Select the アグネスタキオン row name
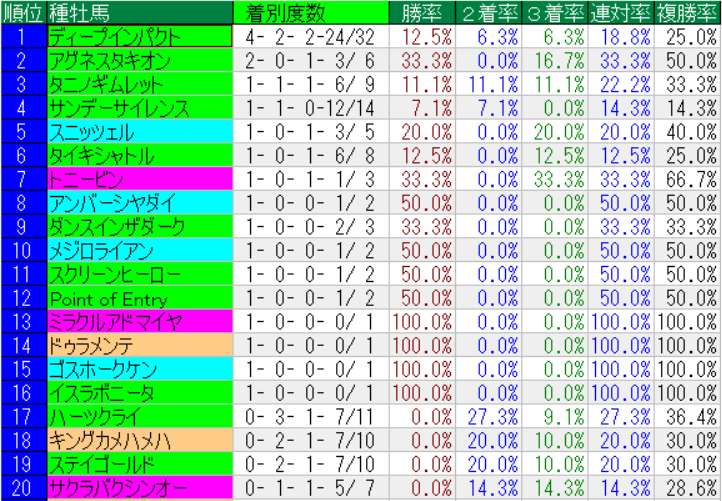The image size is (722, 501). [x=140, y=60]
